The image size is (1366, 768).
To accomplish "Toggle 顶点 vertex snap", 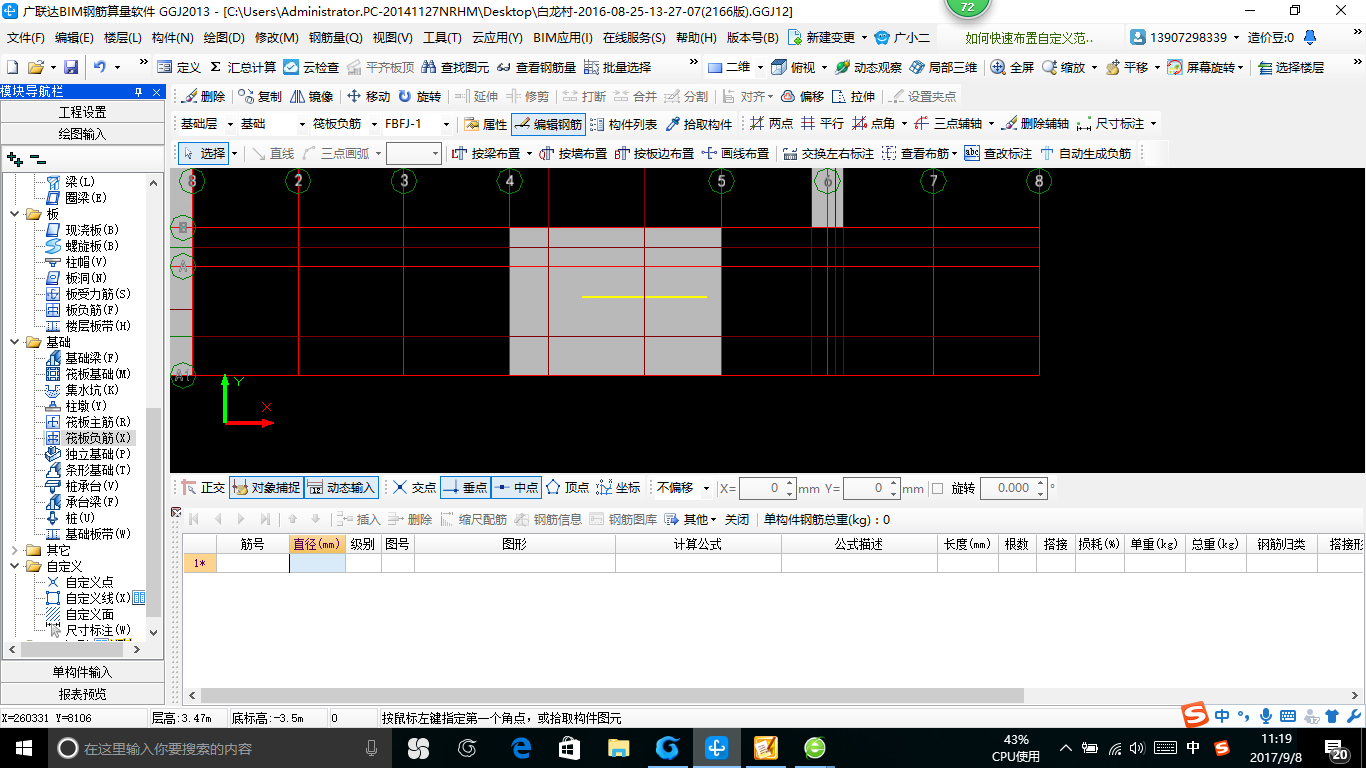I will [x=567, y=488].
